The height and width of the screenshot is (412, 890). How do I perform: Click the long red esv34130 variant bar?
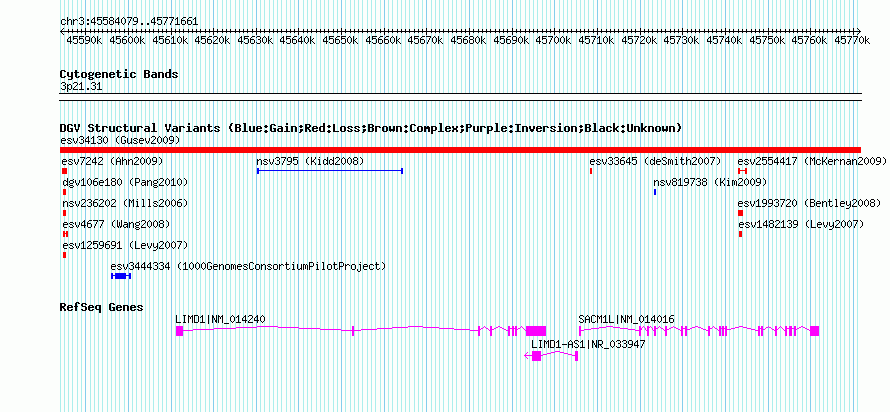(x=460, y=150)
